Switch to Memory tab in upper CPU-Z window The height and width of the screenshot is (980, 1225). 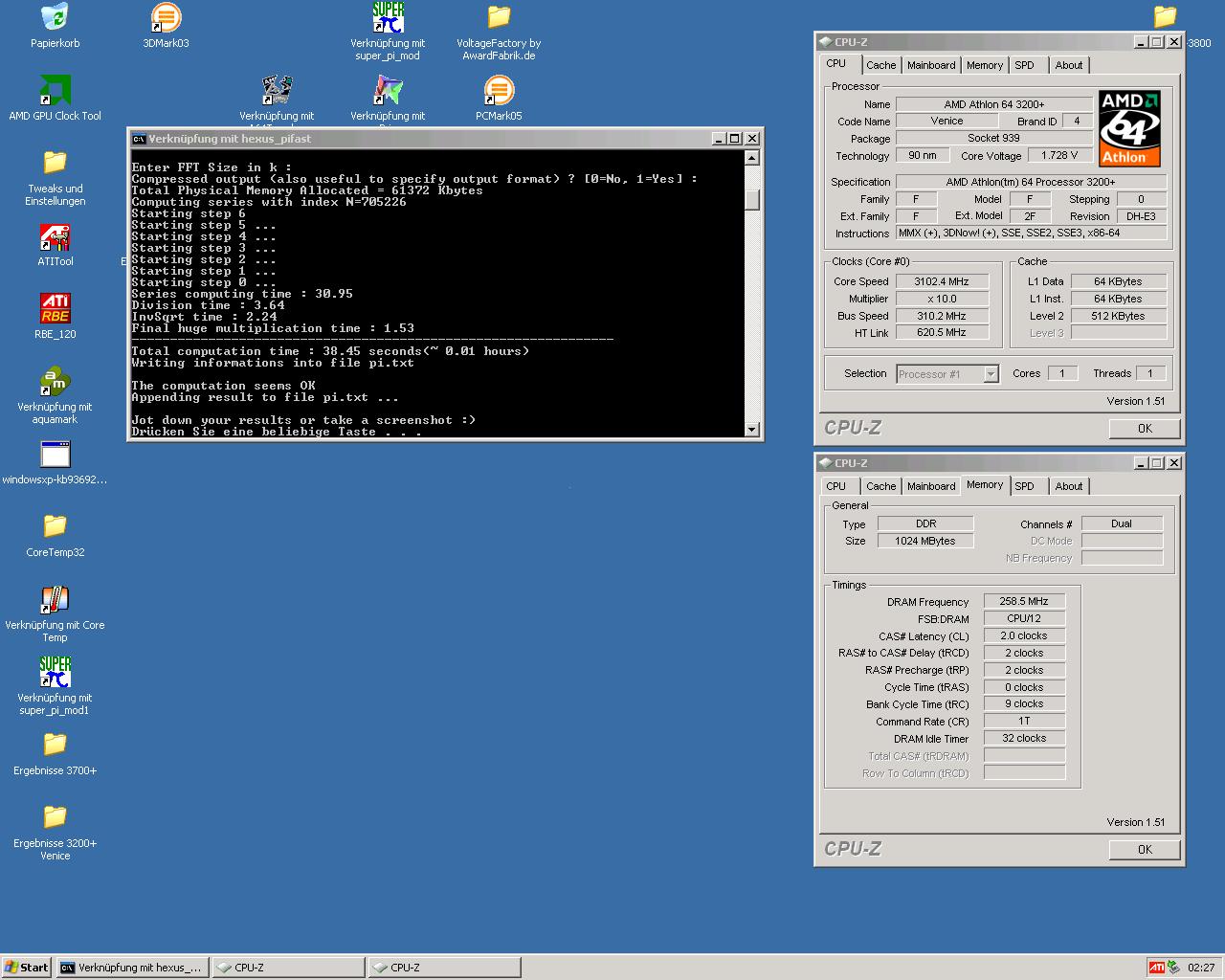click(985, 65)
